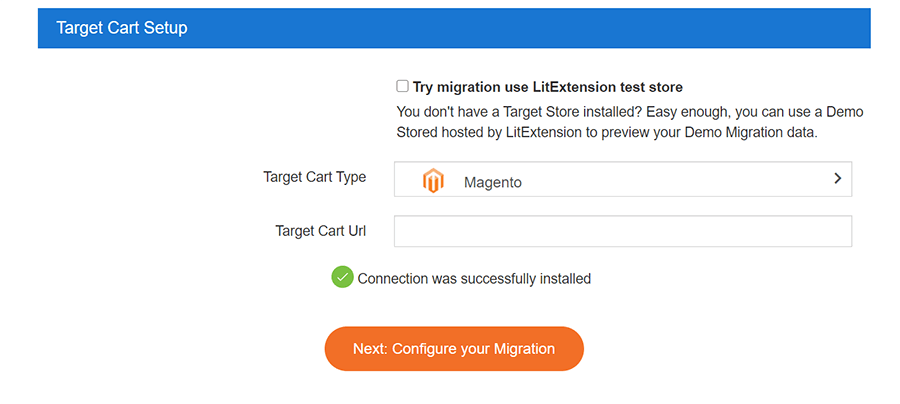Click the "Connection was successfully installed" message

click(474, 279)
